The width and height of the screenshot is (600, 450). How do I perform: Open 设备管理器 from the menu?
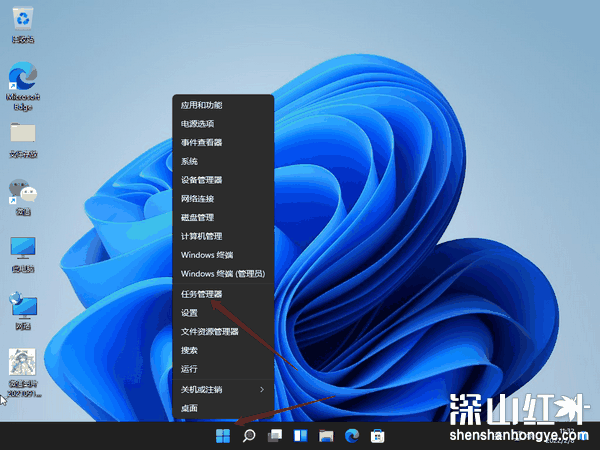223,180
